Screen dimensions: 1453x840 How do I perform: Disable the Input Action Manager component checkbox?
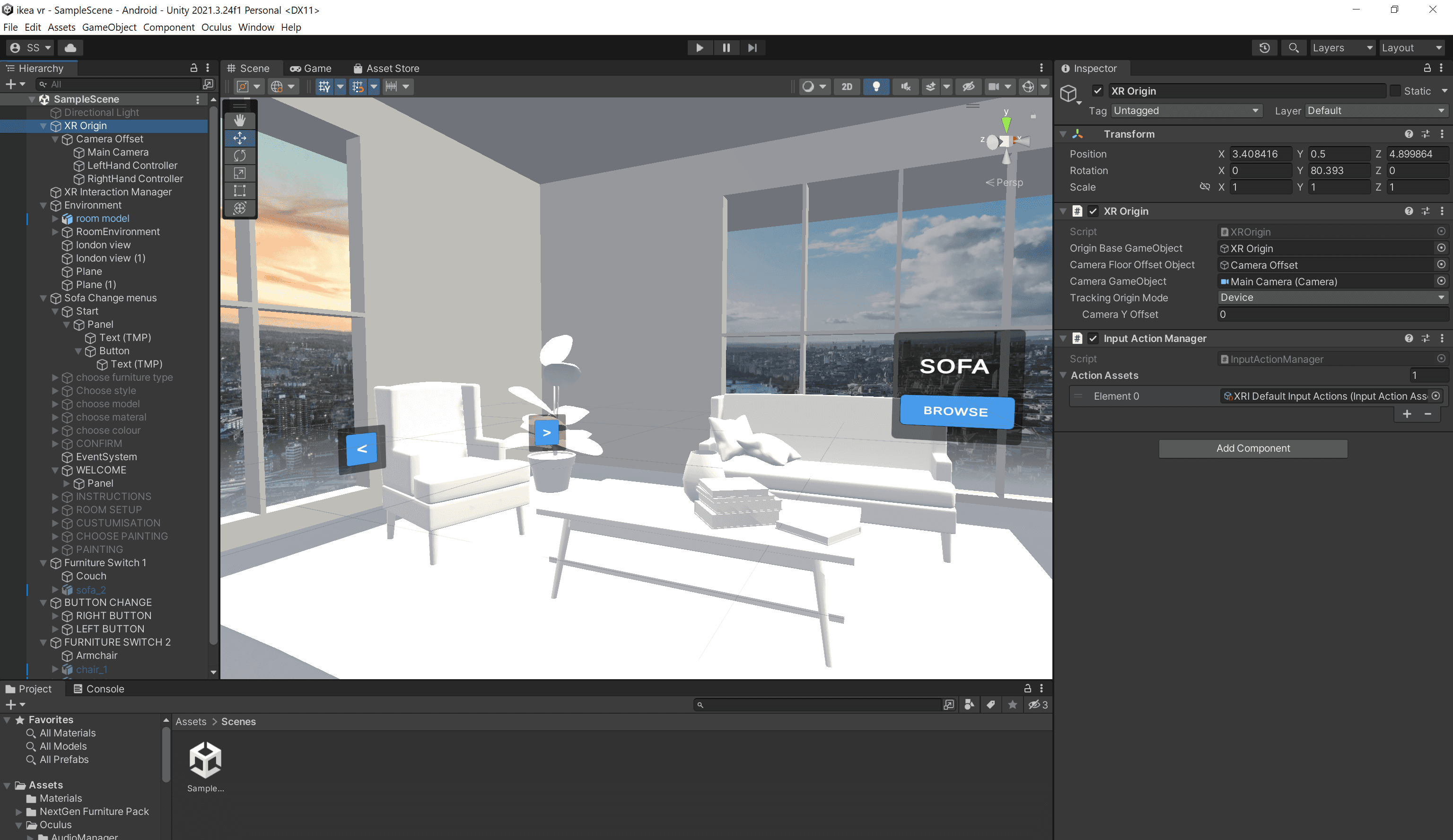coord(1093,339)
